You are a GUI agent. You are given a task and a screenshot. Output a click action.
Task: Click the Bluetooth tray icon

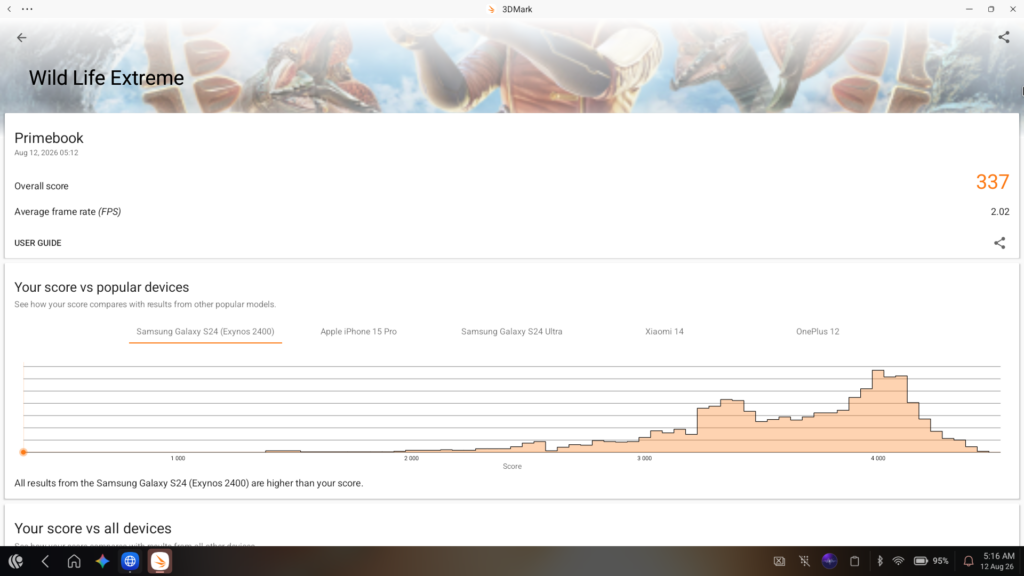click(880, 561)
